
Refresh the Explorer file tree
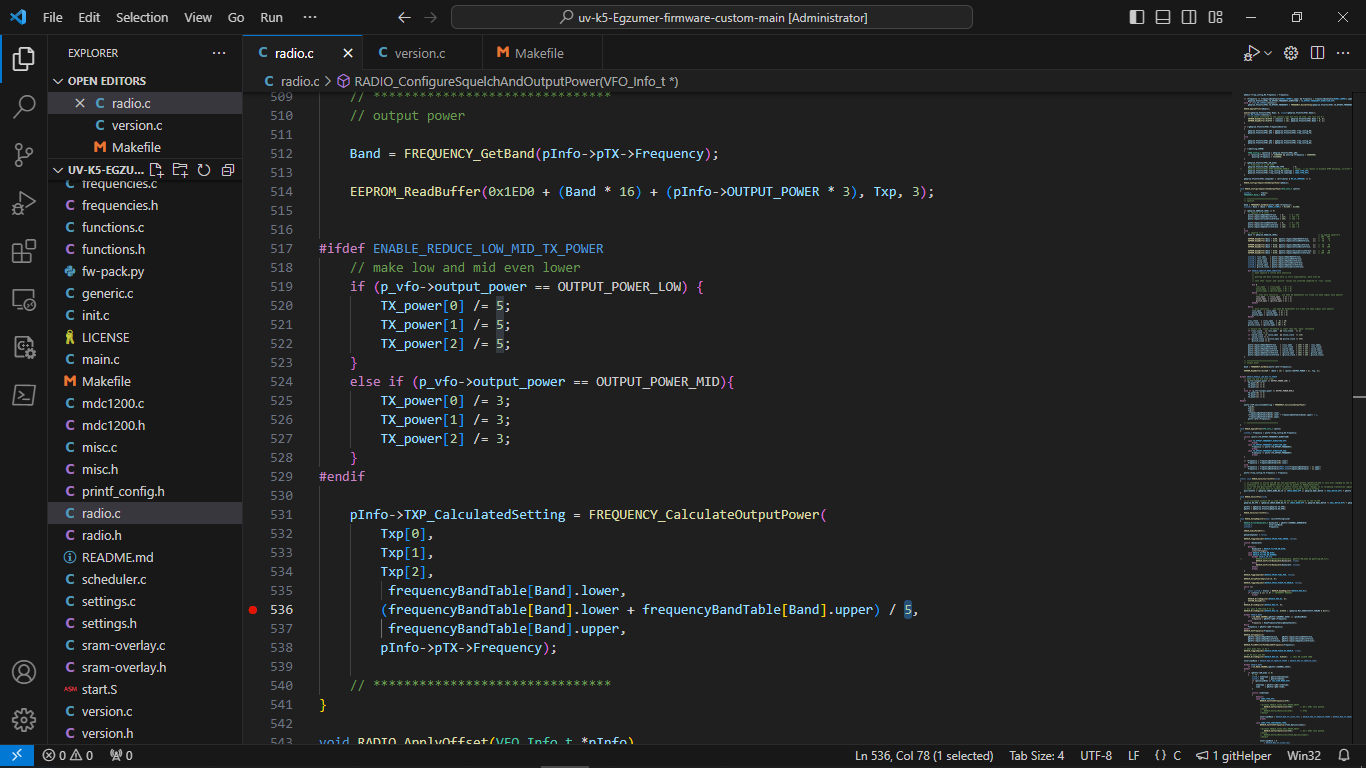204,170
